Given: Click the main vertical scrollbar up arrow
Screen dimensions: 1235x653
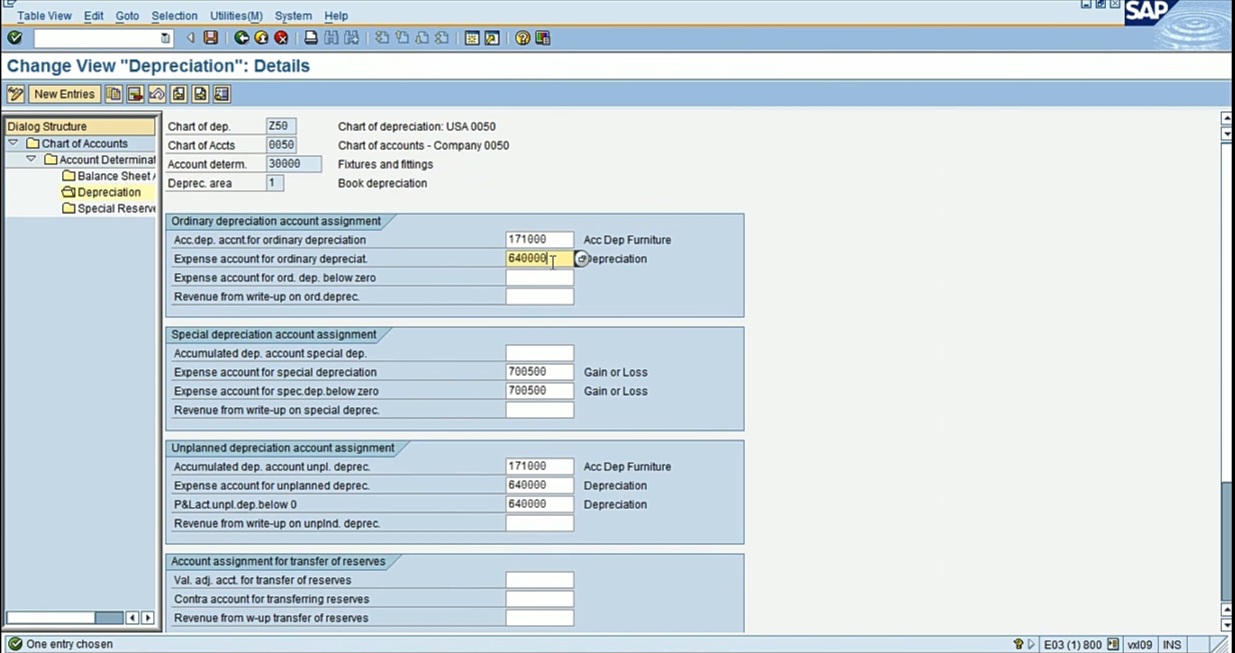Looking at the screenshot, I should click(1227, 118).
